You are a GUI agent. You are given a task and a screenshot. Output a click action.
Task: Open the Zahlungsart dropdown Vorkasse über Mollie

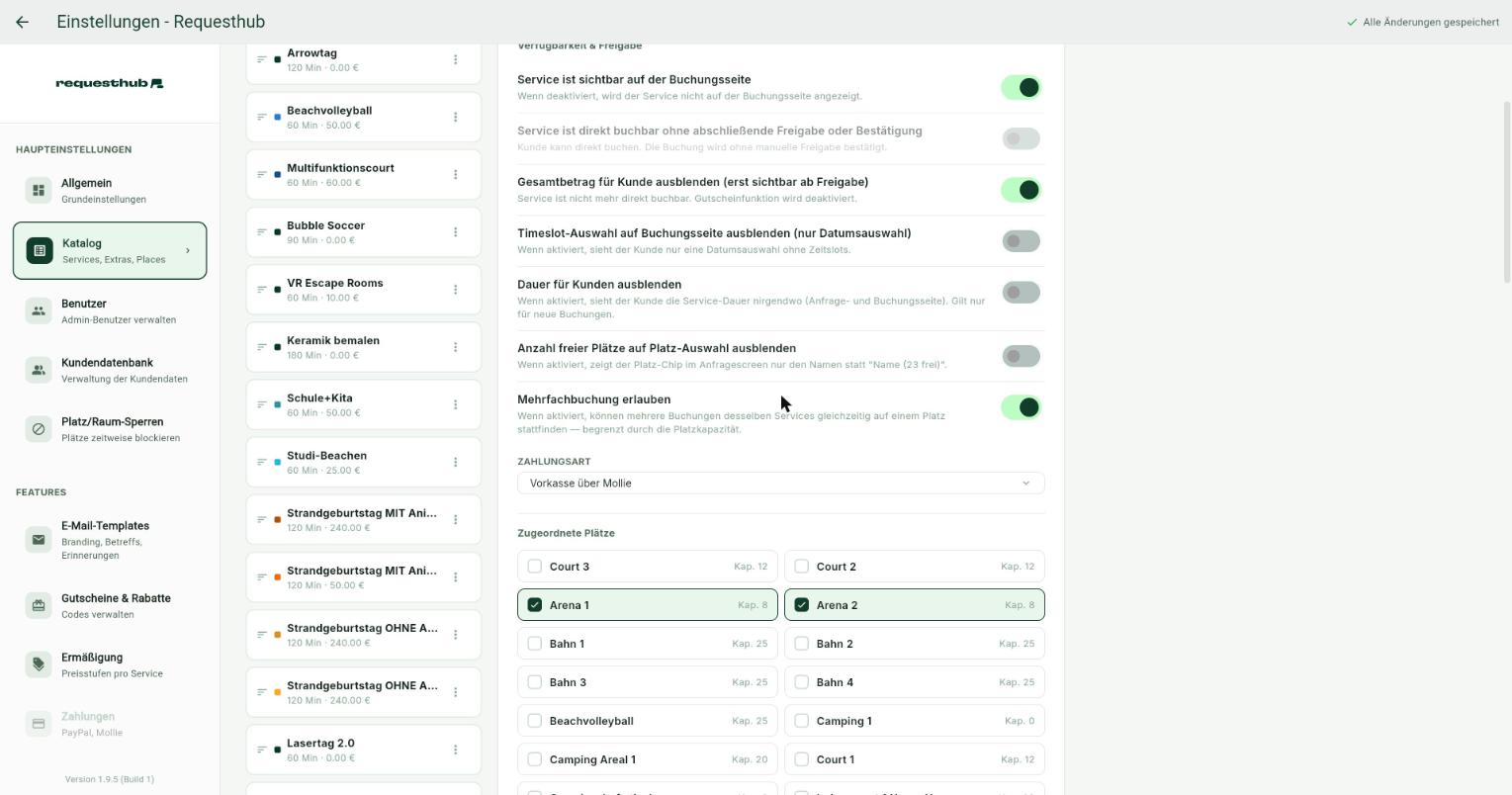(780, 484)
